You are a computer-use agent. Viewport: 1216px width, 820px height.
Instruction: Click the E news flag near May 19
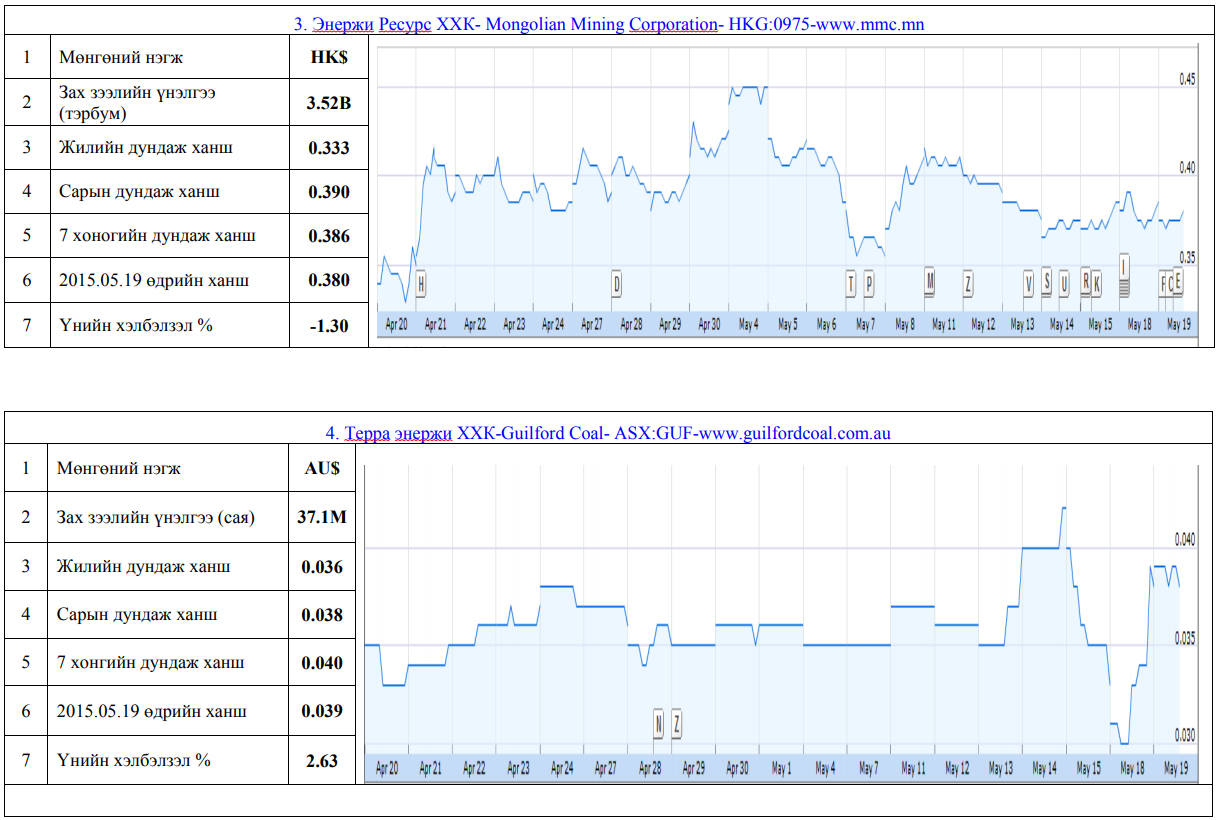pos(1178,283)
